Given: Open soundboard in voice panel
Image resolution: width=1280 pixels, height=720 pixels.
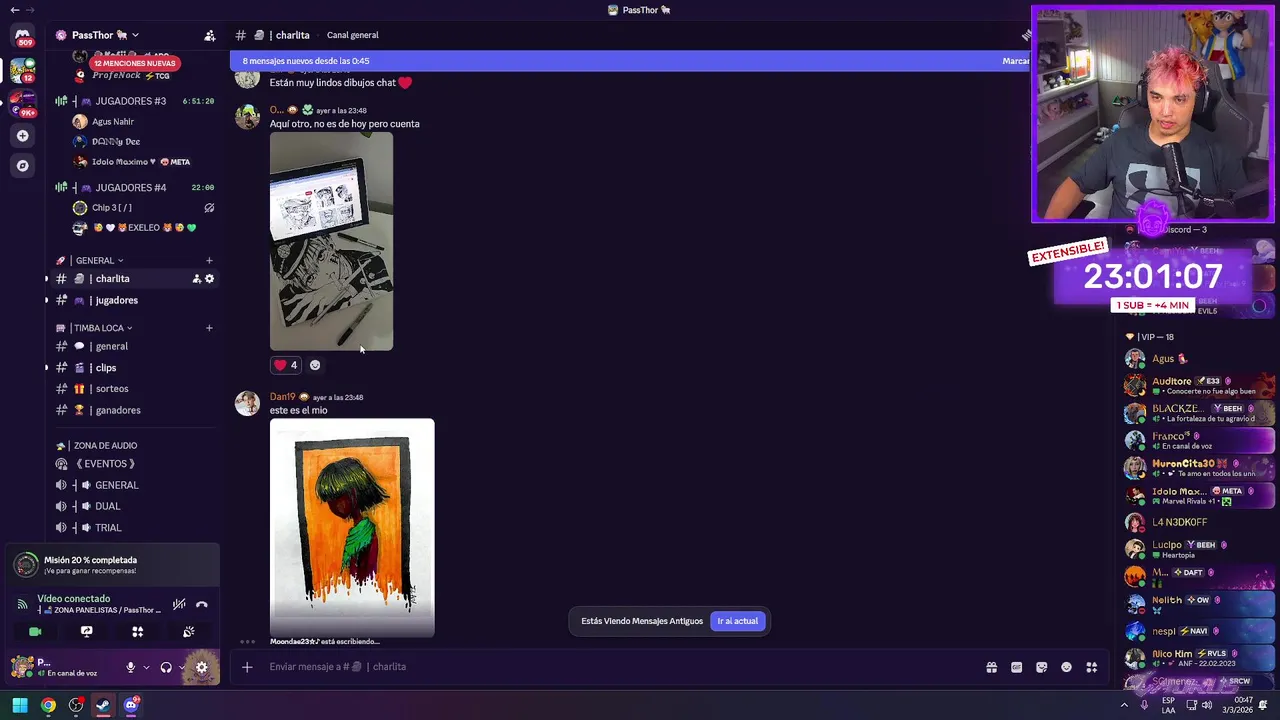Looking at the screenshot, I should click(188, 632).
